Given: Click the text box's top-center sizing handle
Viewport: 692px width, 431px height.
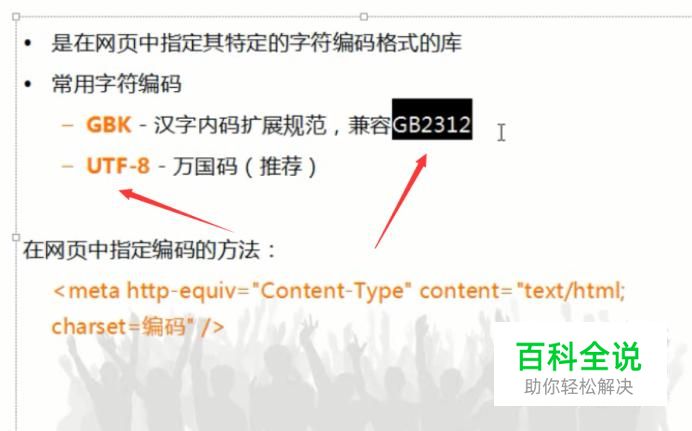Looking at the screenshot, I should 364,17.
